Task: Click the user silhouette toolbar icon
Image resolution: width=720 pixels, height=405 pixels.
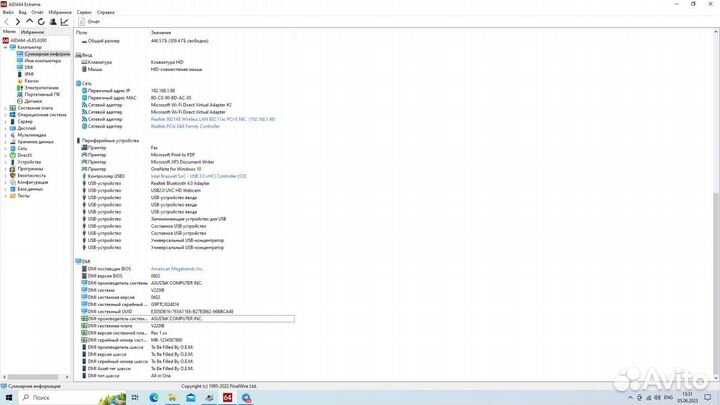Action: tap(53, 22)
